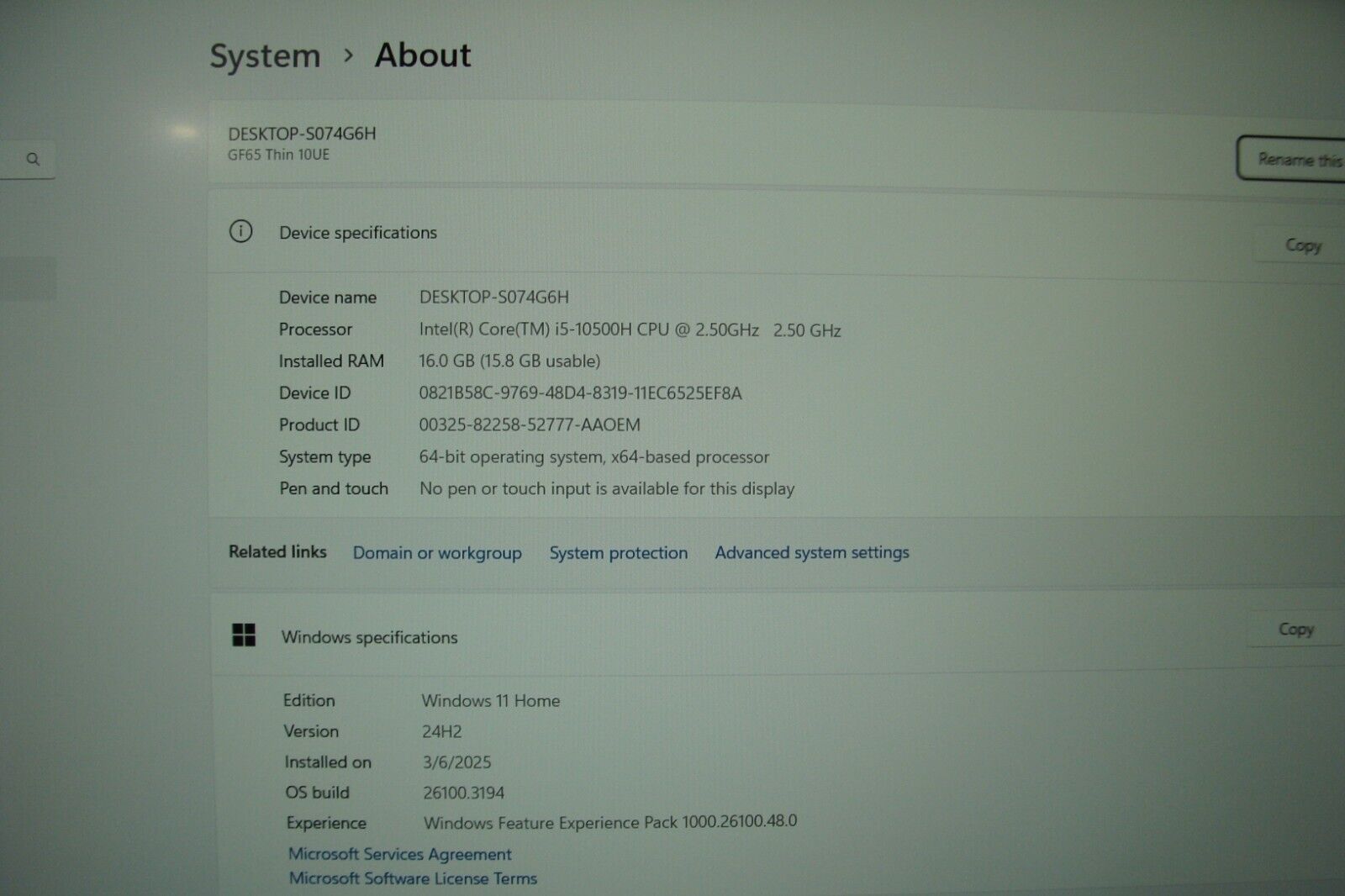Open Microsoft Services Agreement link

400,854
